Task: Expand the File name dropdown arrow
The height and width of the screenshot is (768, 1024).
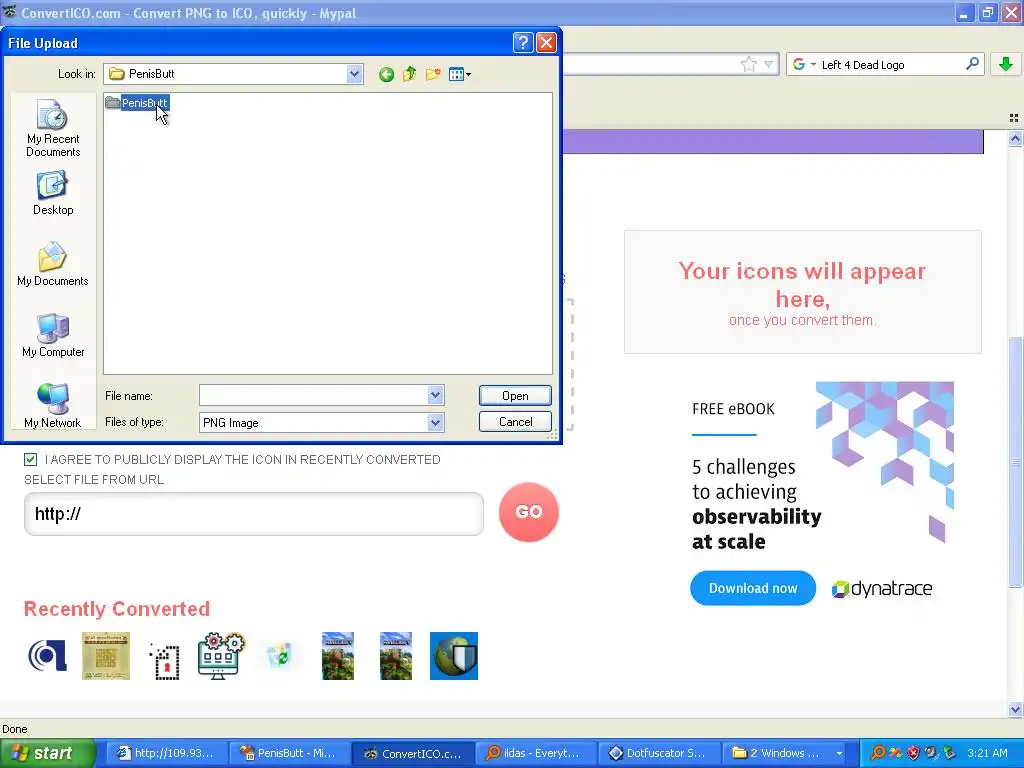Action: pyautogui.click(x=436, y=395)
